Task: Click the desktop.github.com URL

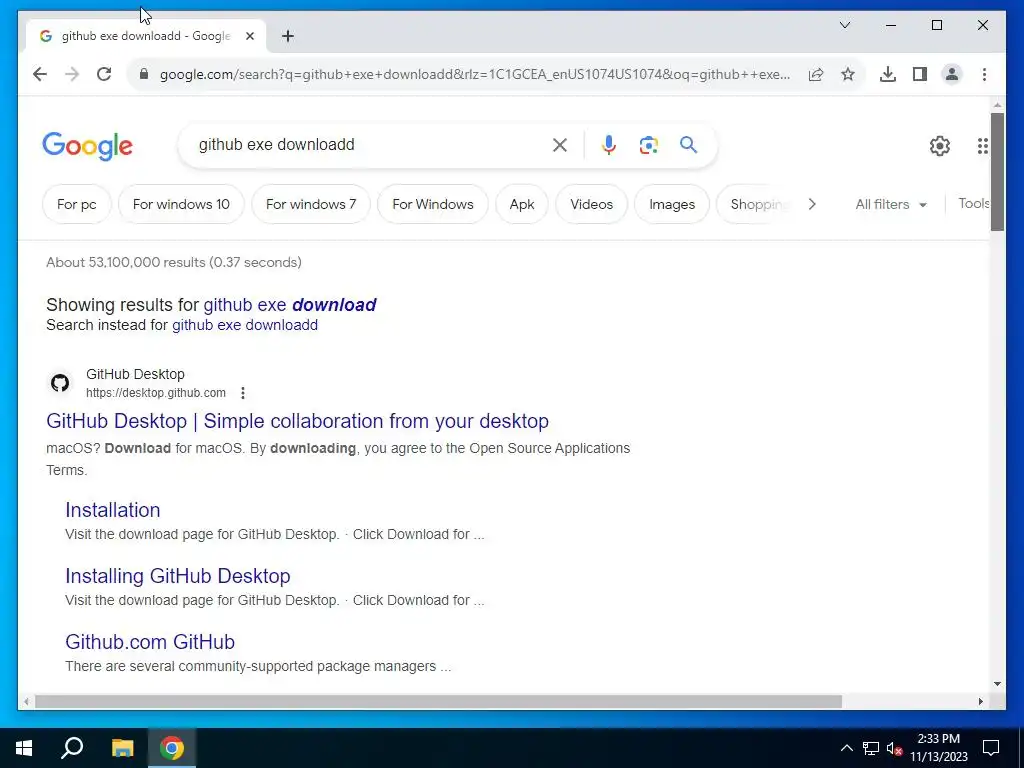Action: click(x=155, y=393)
